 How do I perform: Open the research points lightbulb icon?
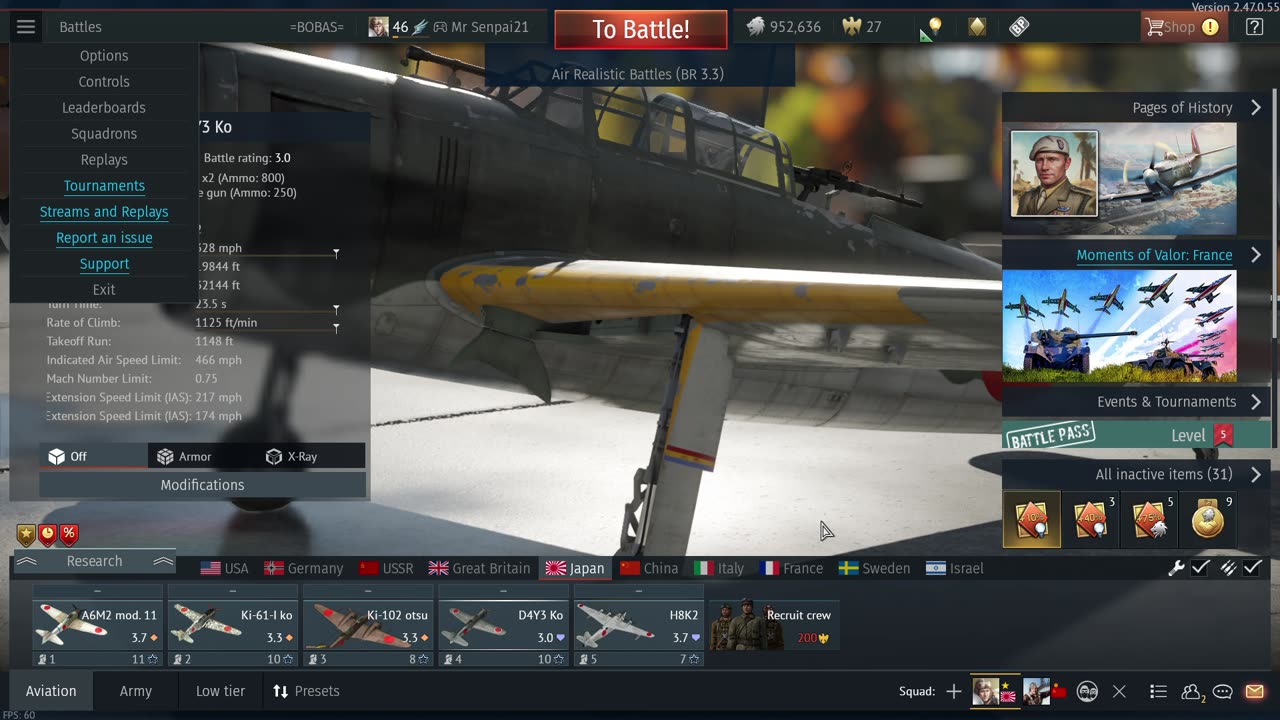click(x=935, y=27)
